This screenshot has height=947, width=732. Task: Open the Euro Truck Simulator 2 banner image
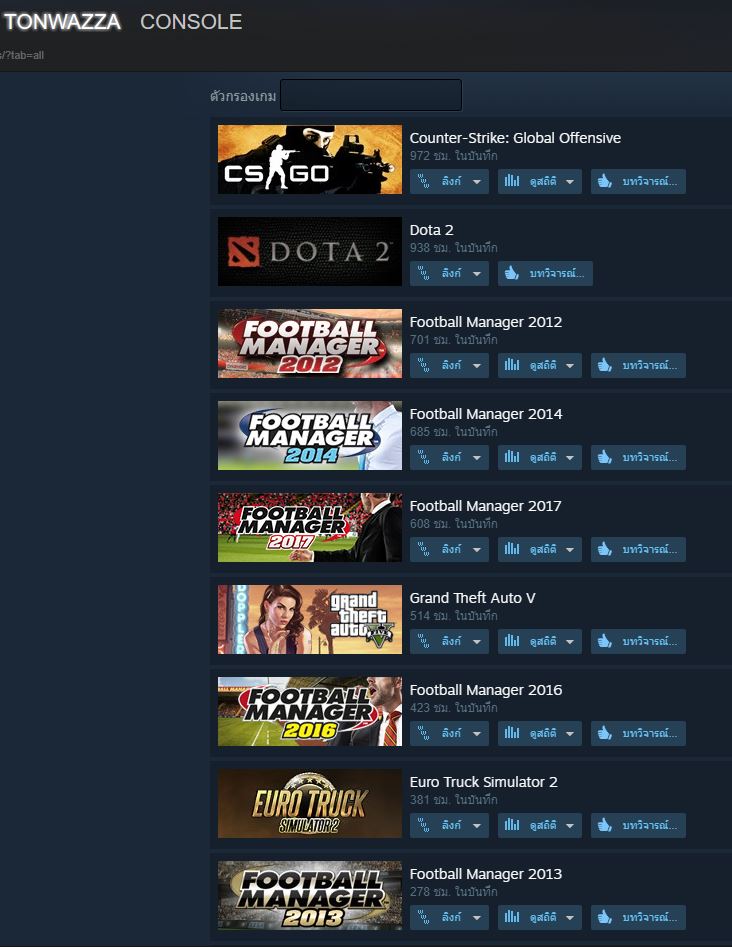point(310,803)
